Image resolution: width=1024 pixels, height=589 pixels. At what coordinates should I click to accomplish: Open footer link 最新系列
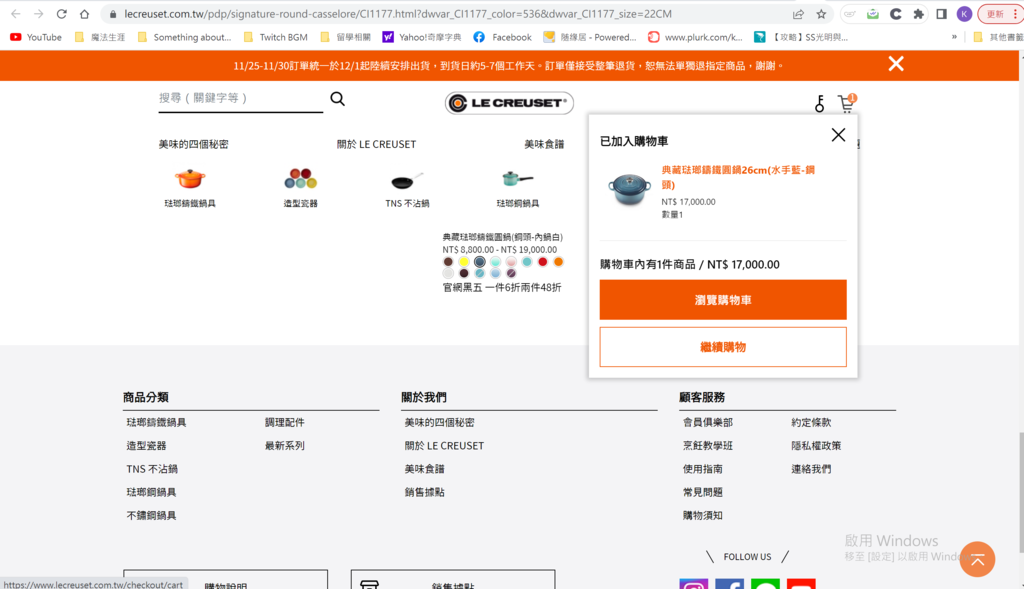point(285,445)
